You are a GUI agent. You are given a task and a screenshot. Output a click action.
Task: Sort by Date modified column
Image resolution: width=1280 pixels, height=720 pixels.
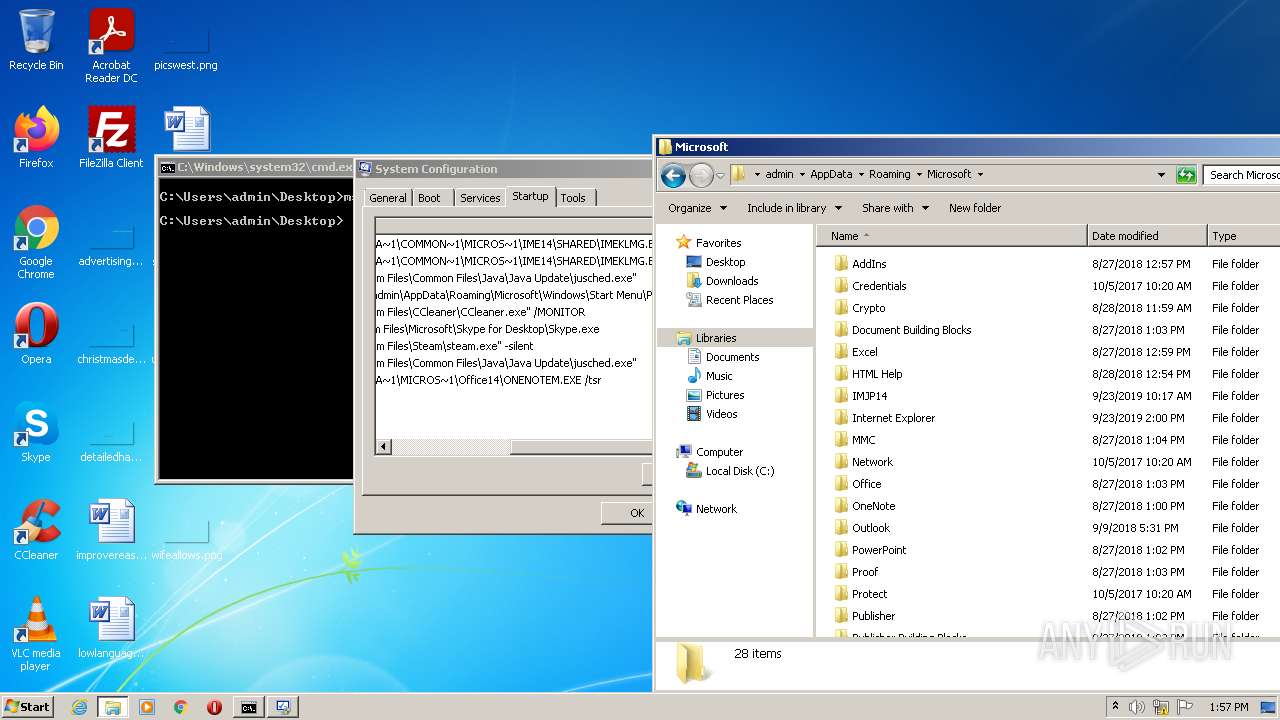click(x=1147, y=236)
